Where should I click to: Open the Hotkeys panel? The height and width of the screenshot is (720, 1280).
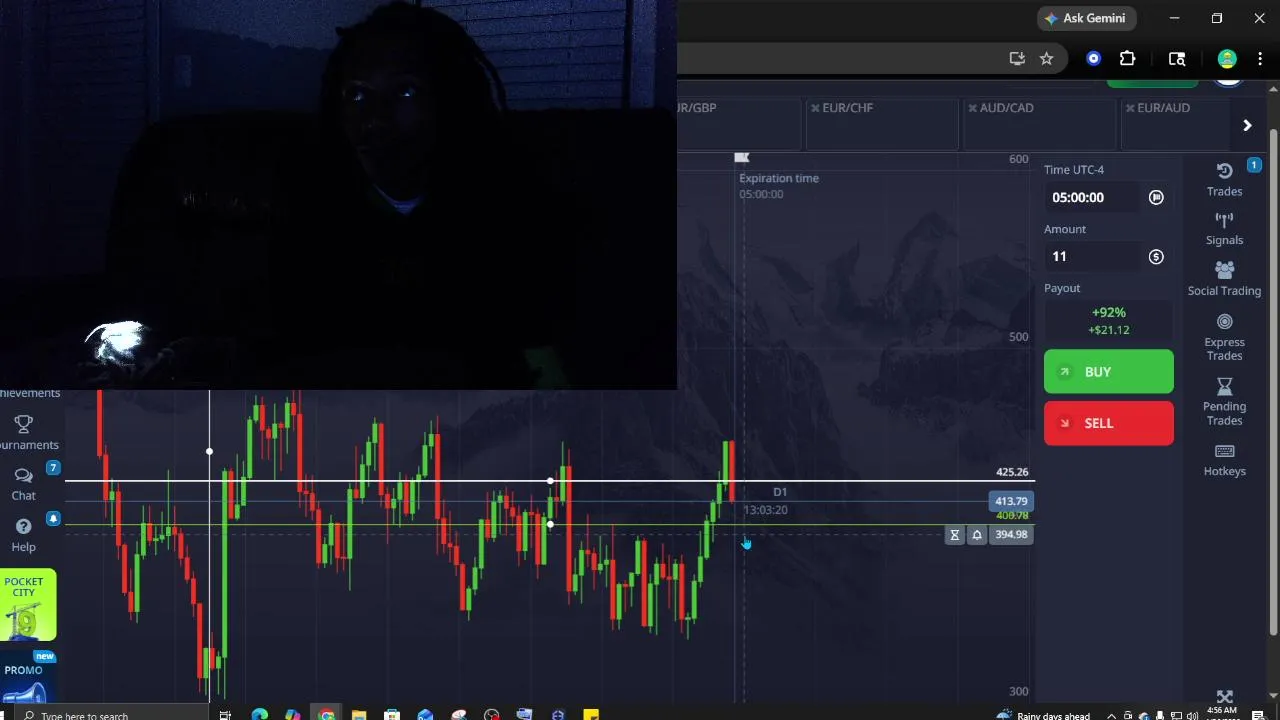click(1224, 460)
